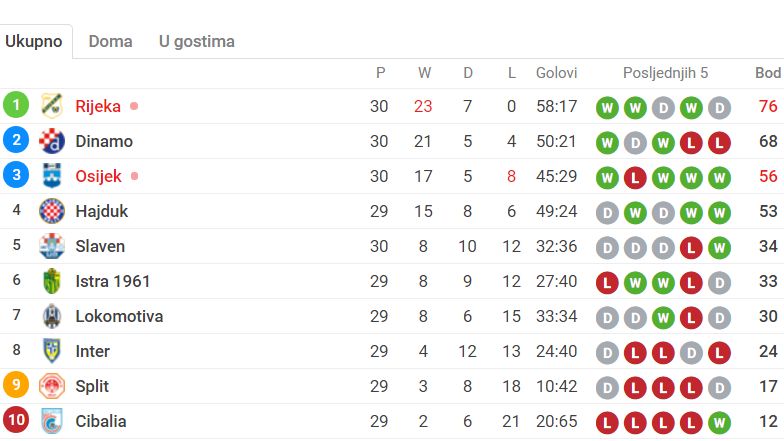Click the Golovi column header
Image resolution: width=784 pixels, height=441 pixels.
coord(557,73)
